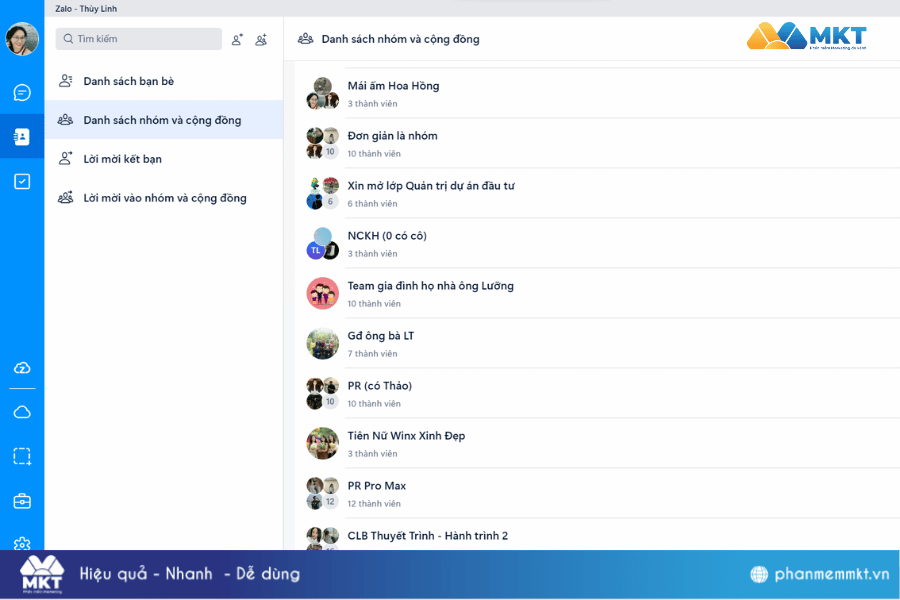Click Đơn giản là nhóm group avatar

323,144
